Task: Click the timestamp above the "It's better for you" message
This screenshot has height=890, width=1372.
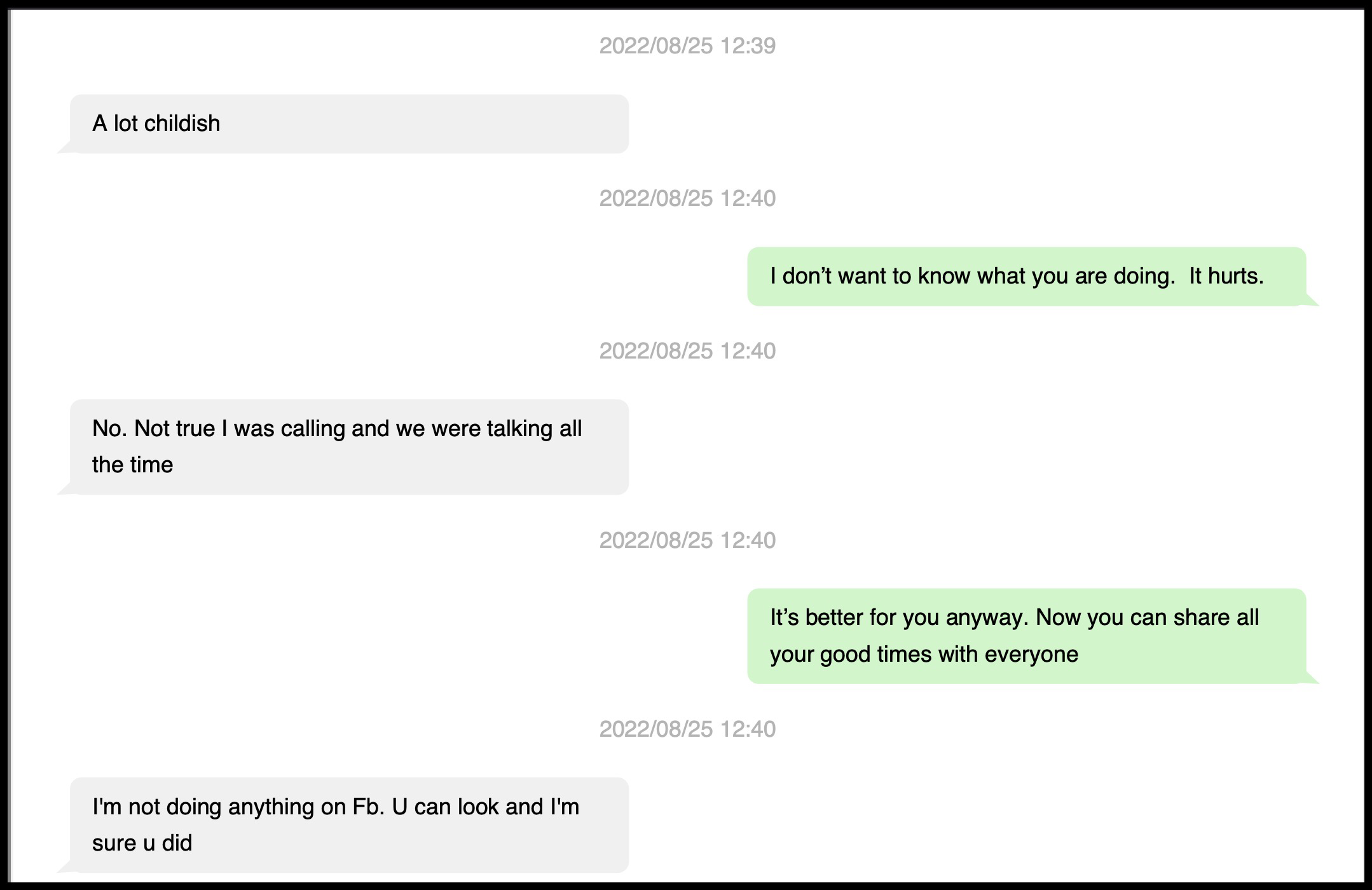Action: tap(687, 540)
